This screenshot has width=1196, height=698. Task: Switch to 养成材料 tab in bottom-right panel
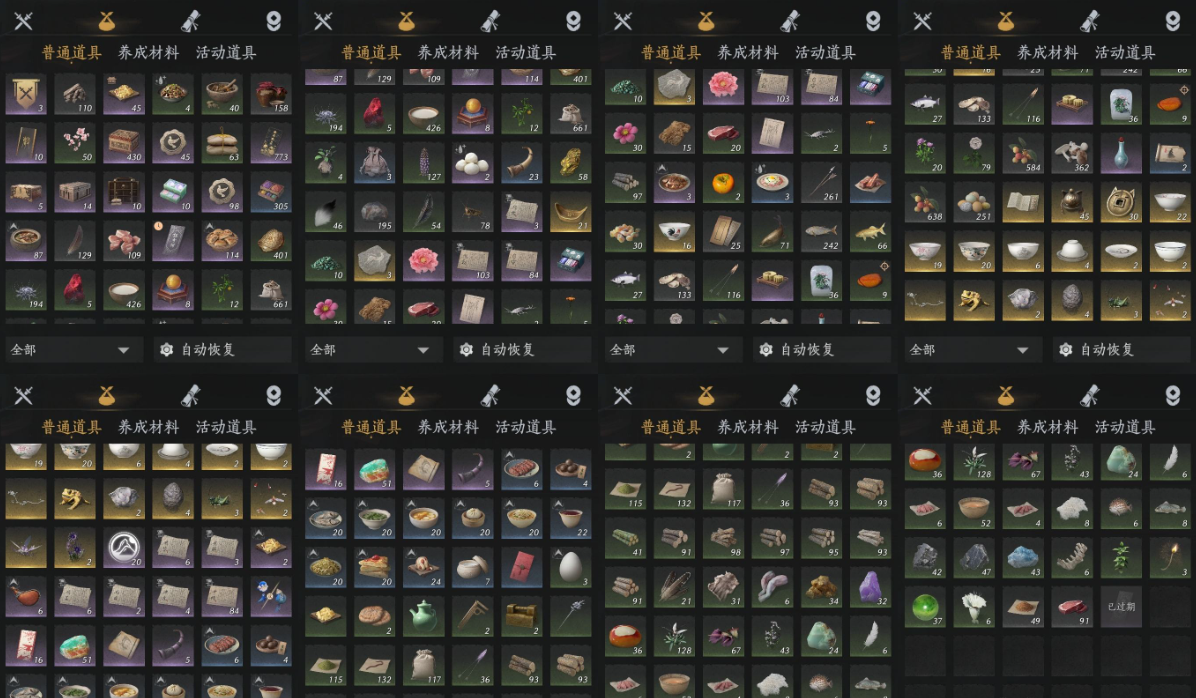tap(1047, 427)
